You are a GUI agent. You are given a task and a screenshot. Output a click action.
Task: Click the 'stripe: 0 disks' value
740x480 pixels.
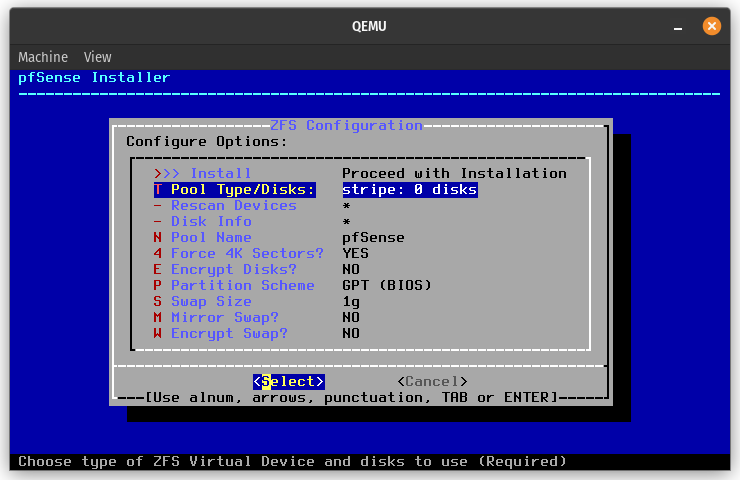tap(410, 190)
